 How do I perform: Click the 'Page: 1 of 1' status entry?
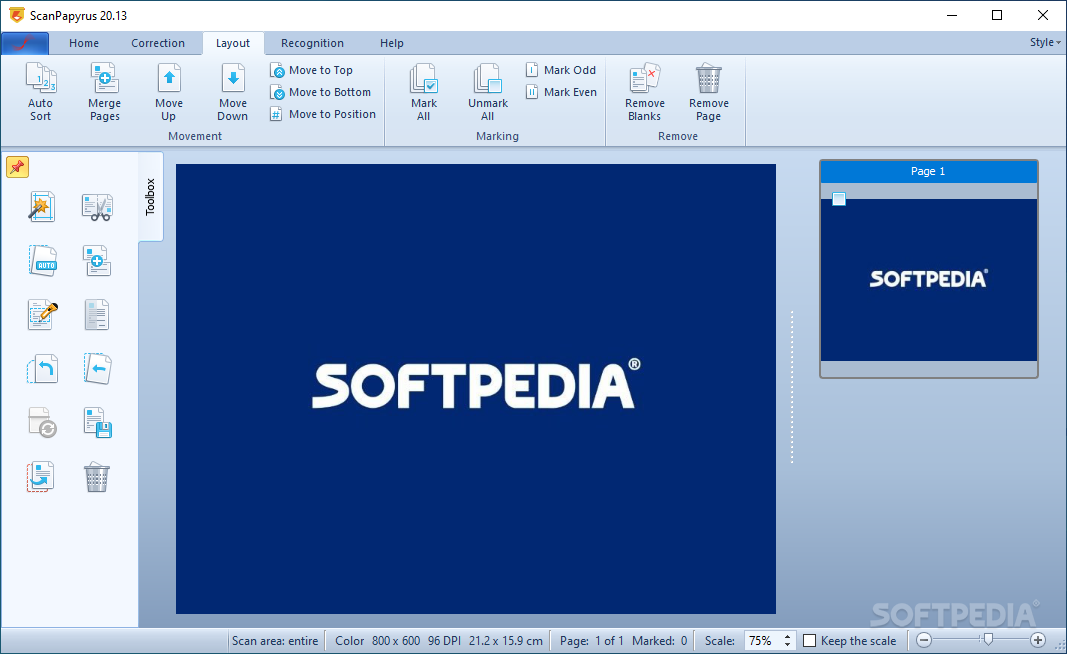tap(591, 640)
